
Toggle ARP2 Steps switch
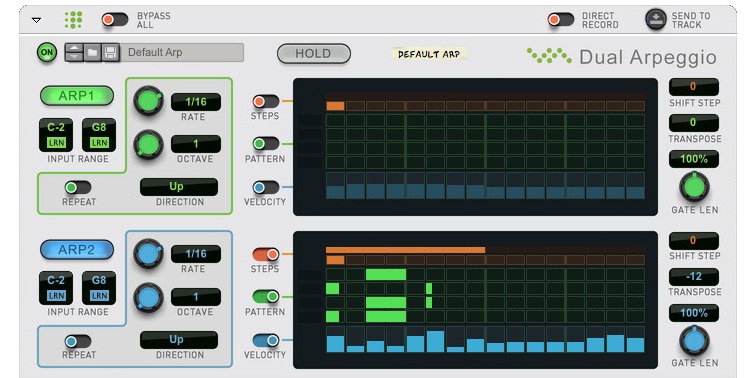(x=266, y=254)
